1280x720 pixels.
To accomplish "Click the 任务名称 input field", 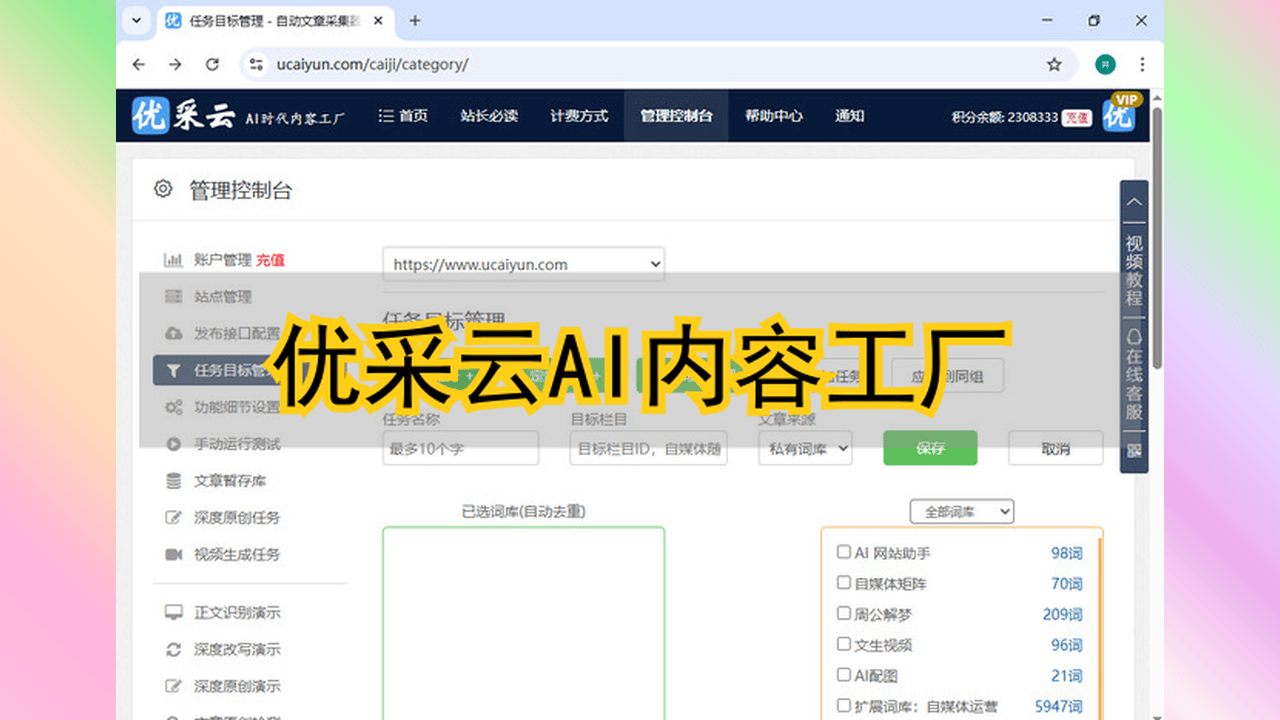I will coord(461,449).
